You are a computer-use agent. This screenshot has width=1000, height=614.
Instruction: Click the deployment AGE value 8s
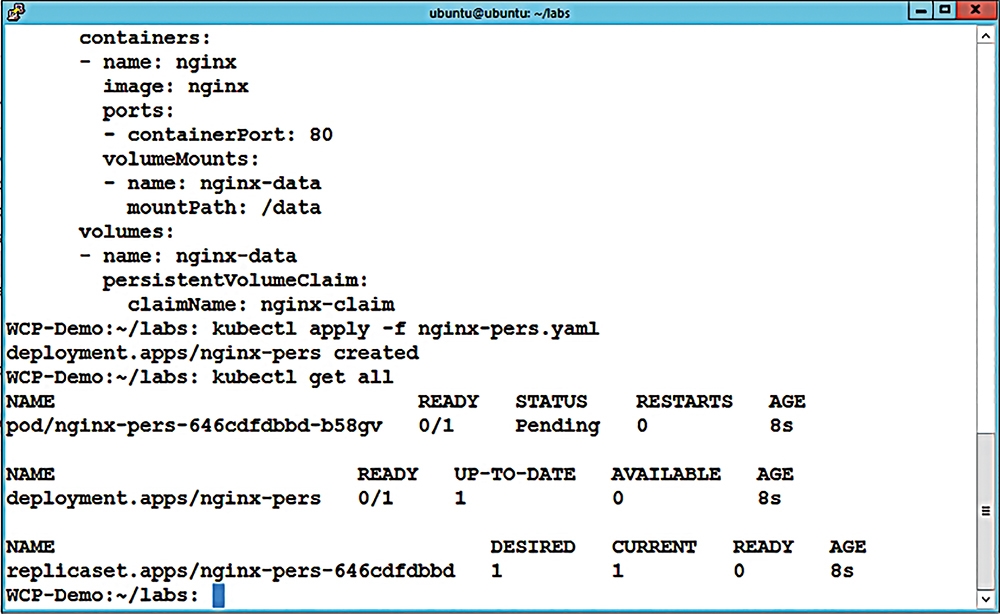[x=769, y=499]
